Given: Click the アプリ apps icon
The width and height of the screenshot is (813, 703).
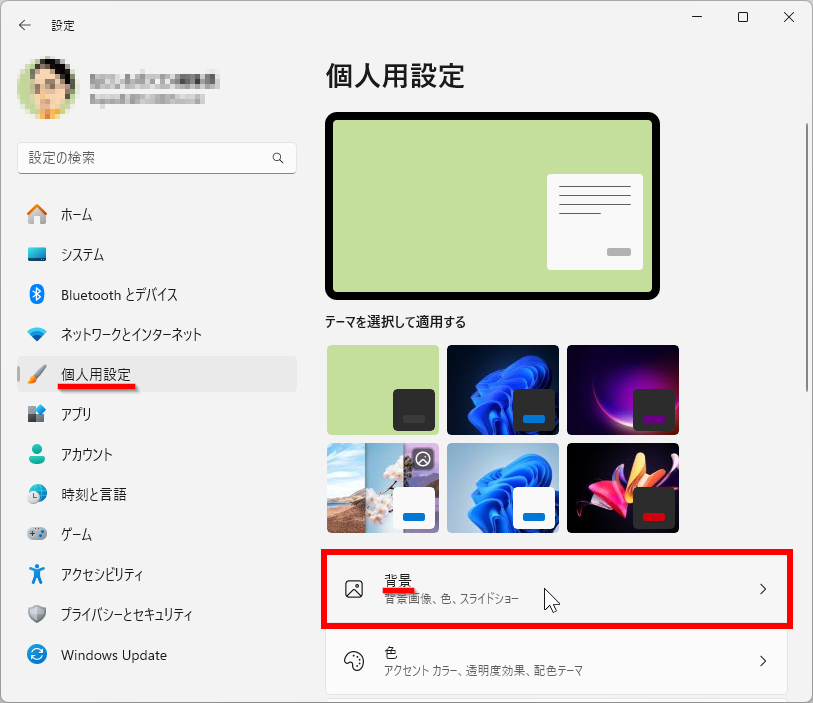Looking at the screenshot, I should click(37, 414).
